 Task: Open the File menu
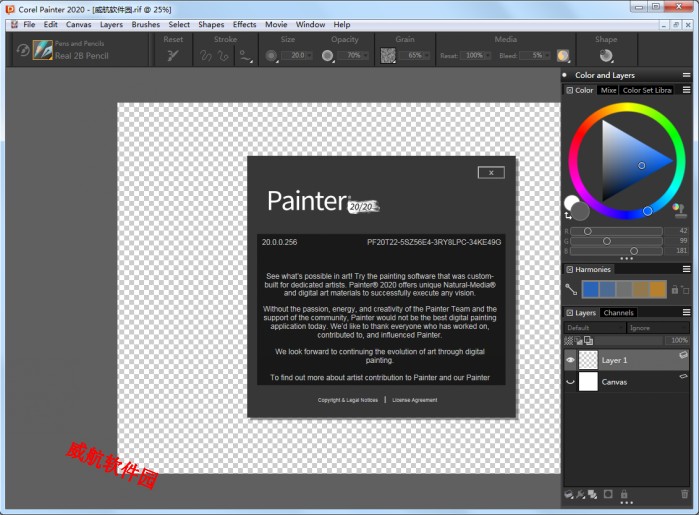tap(29, 25)
